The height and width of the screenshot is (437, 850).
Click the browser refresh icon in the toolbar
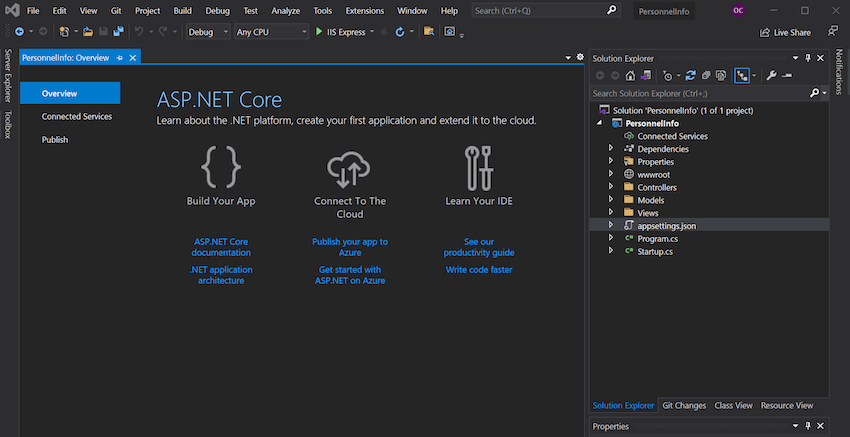coord(400,32)
